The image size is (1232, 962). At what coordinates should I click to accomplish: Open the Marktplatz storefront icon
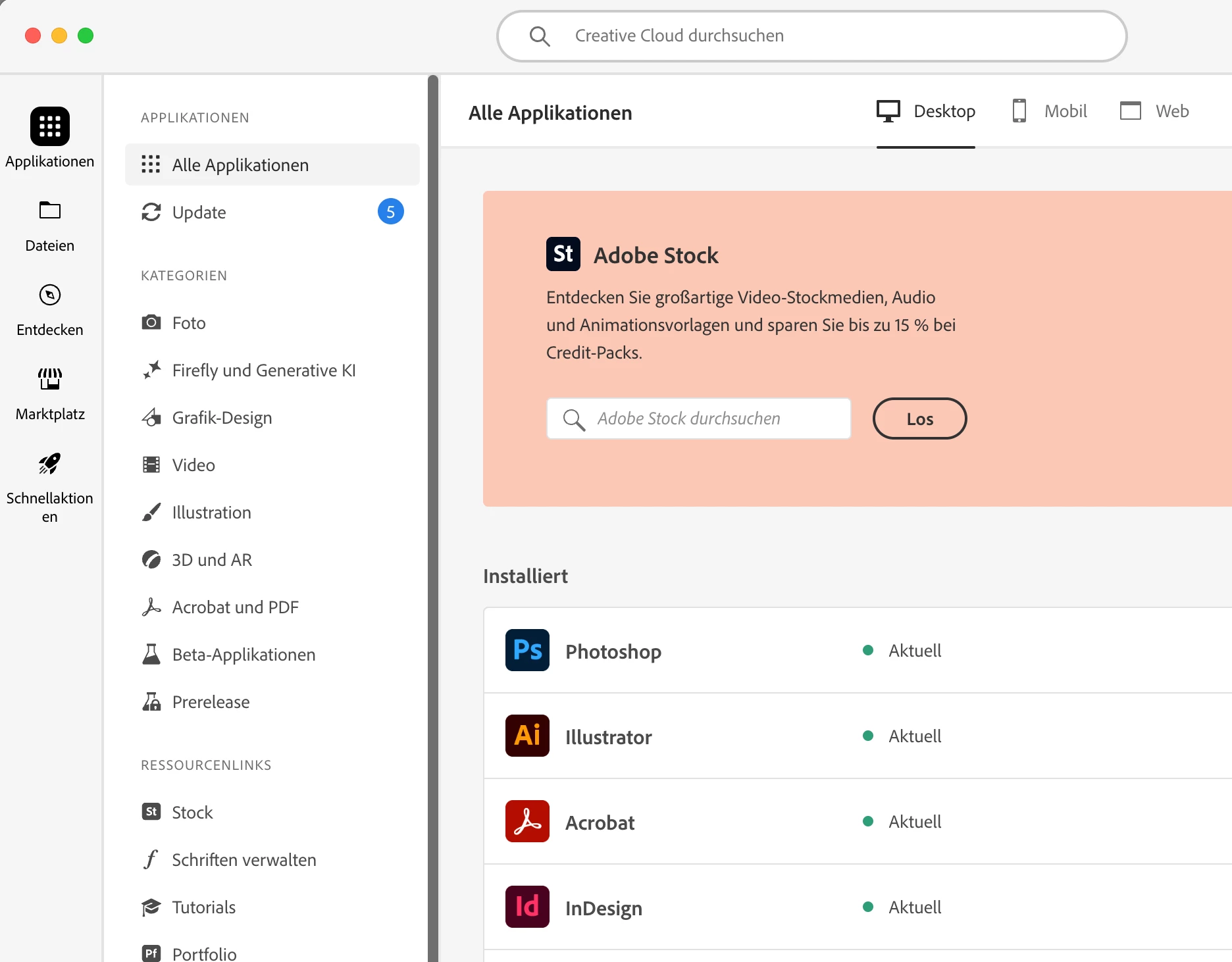point(50,379)
